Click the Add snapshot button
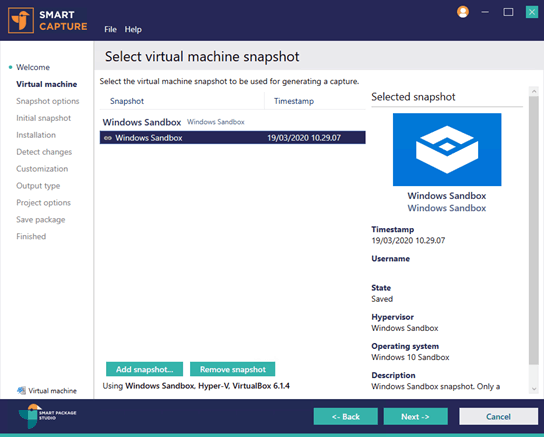 (x=144, y=369)
